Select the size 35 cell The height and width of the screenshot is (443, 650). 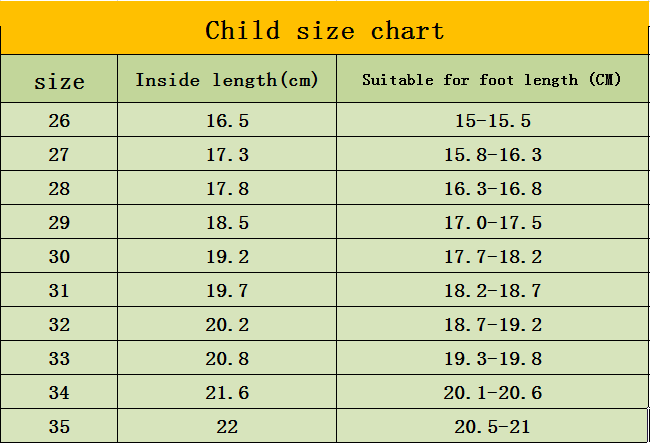tap(59, 427)
